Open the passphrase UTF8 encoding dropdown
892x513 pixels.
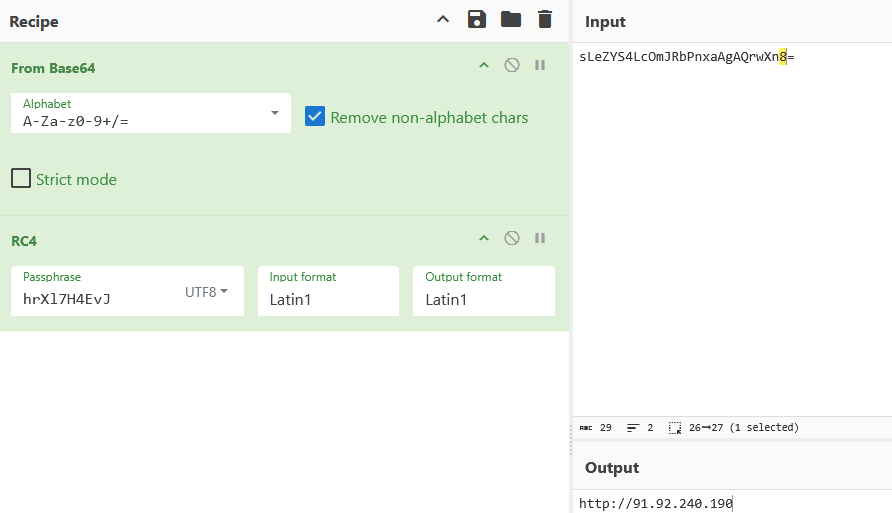click(x=207, y=292)
